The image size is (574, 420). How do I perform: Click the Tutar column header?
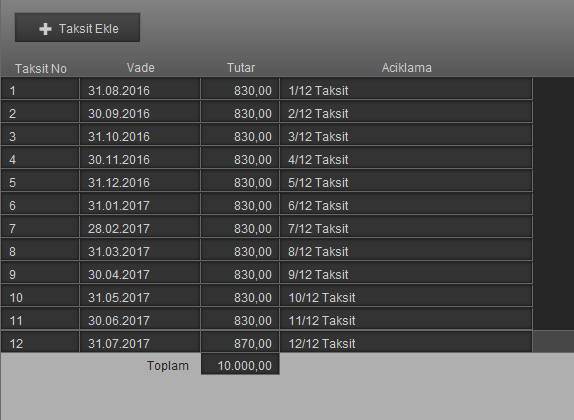point(241,68)
